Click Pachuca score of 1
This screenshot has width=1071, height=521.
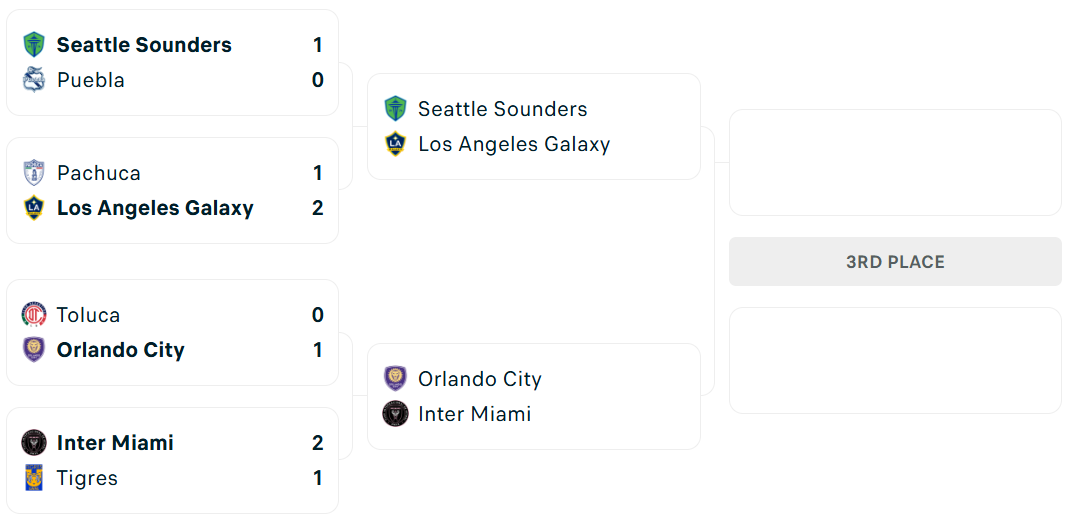[318, 173]
